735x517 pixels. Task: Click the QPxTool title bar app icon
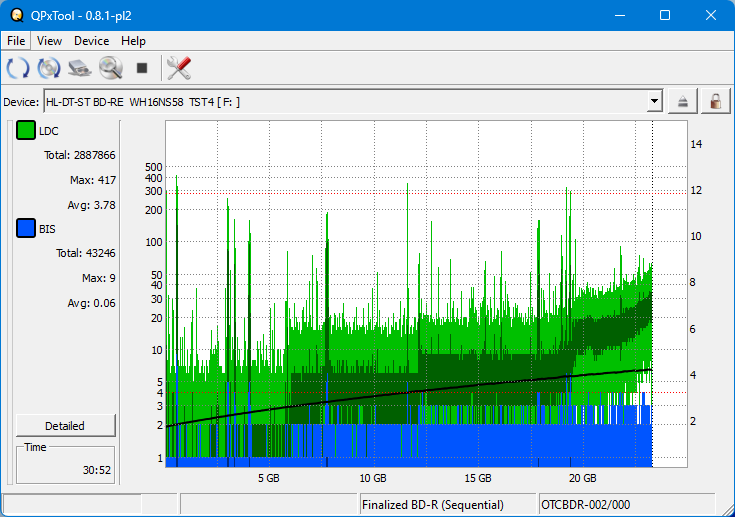[17, 15]
